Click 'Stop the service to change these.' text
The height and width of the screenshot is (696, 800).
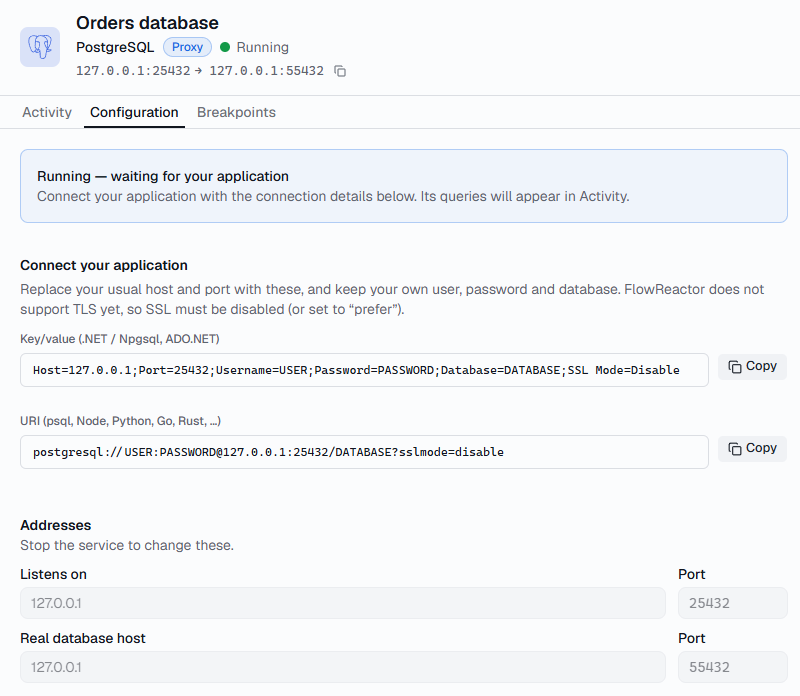coord(127,545)
